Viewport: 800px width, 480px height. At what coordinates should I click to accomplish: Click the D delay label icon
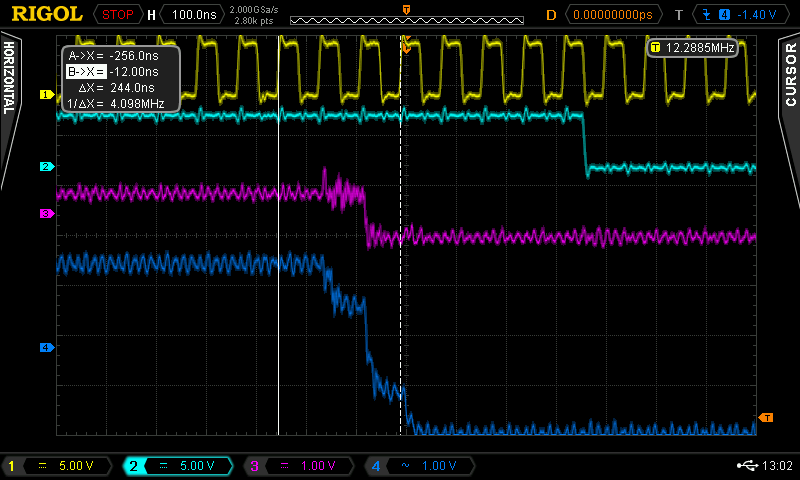click(551, 15)
